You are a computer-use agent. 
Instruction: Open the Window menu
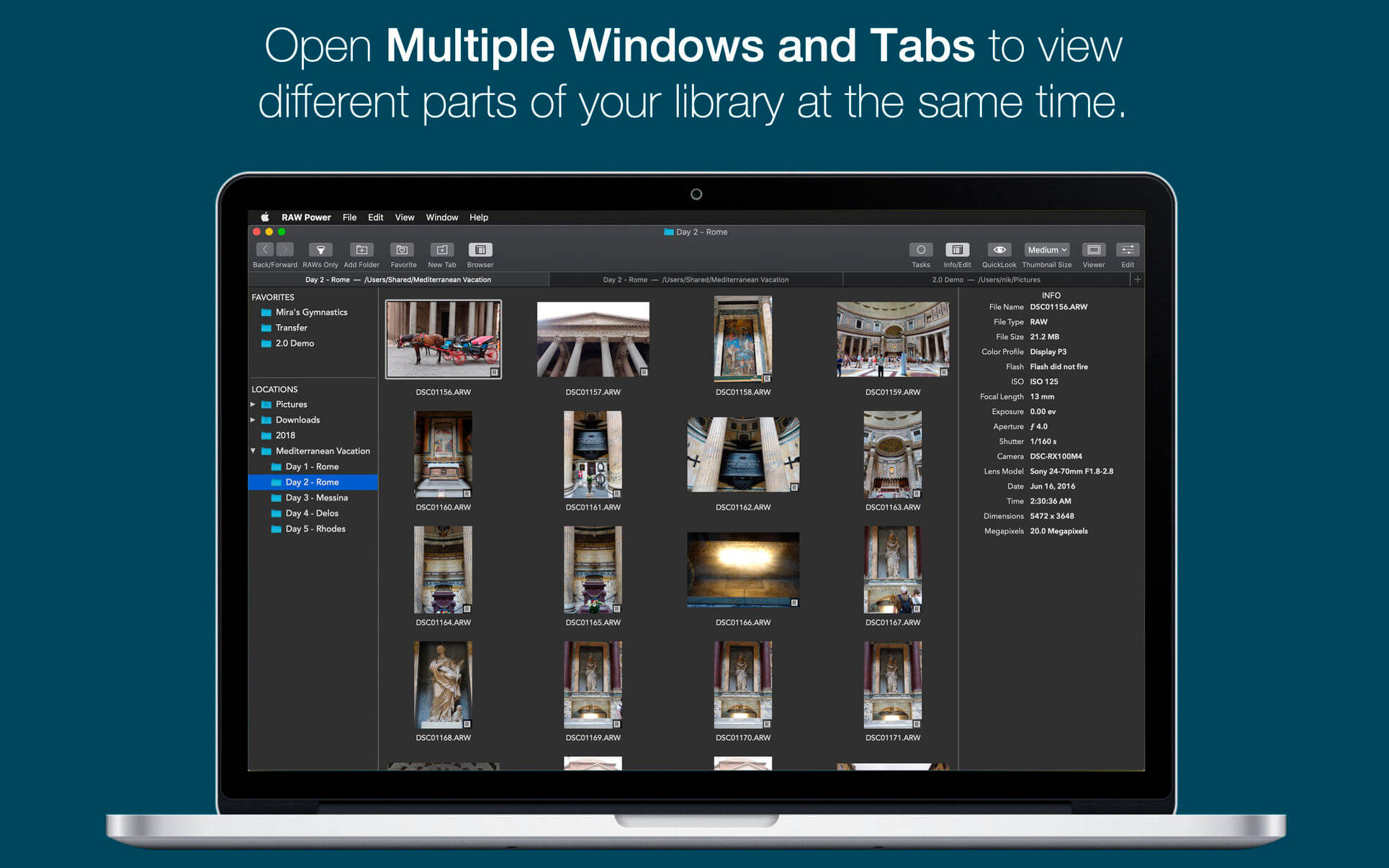pyautogui.click(x=441, y=217)
